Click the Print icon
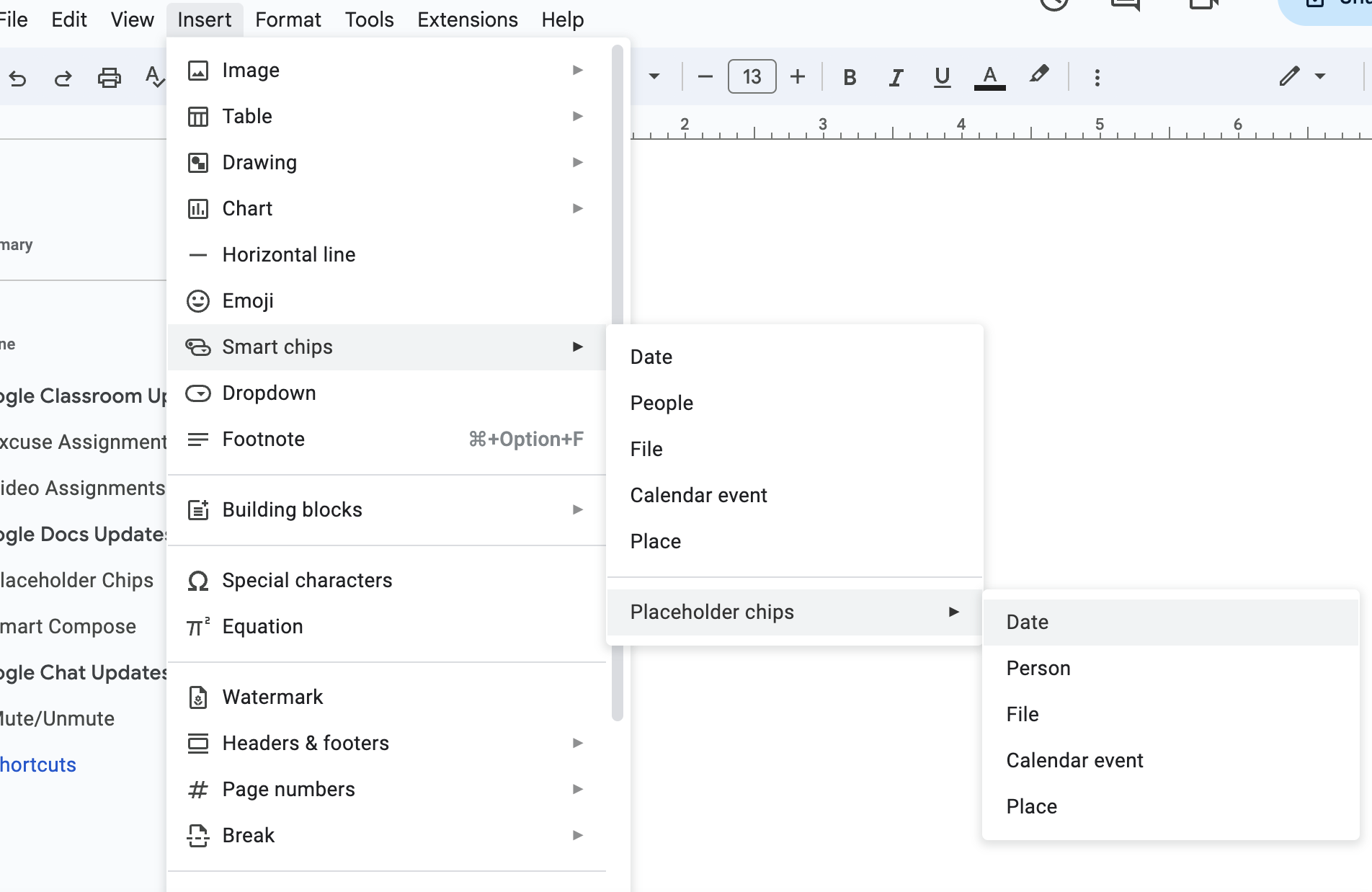This screenshot has height=892, width=1372. [x=109, y=77]
